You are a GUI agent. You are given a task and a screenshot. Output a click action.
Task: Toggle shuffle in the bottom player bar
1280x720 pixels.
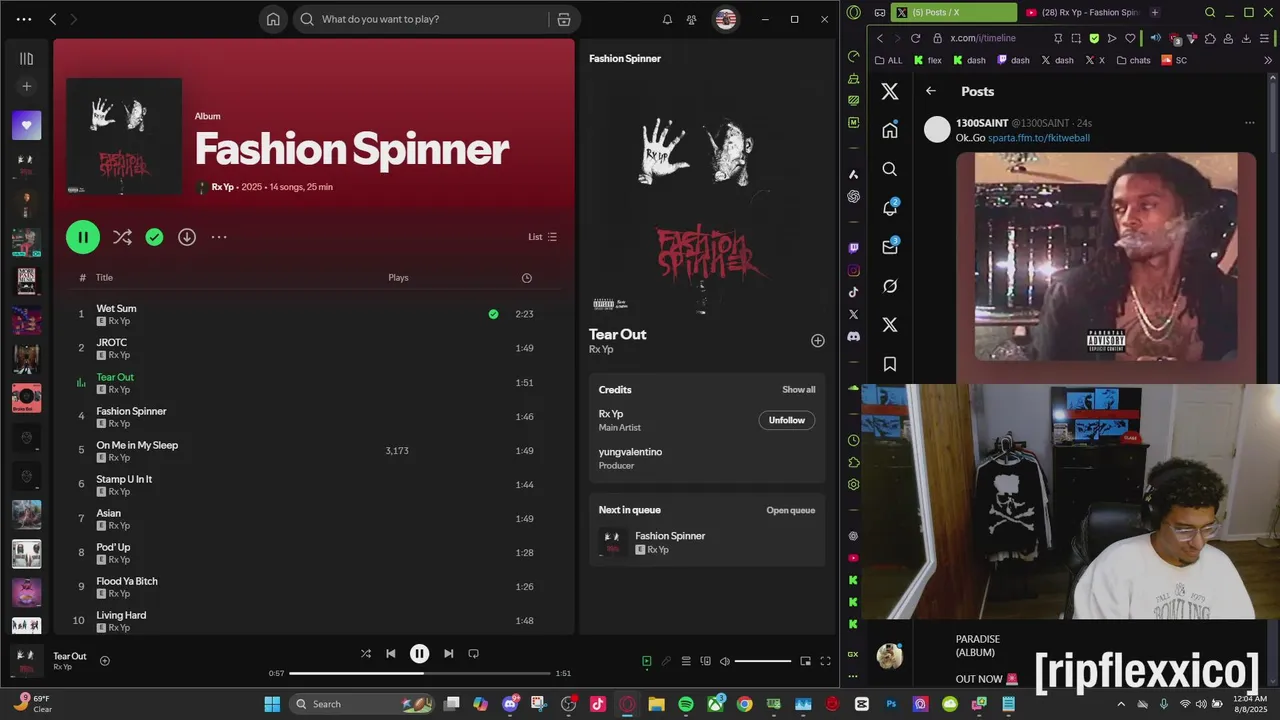(366, 654)
